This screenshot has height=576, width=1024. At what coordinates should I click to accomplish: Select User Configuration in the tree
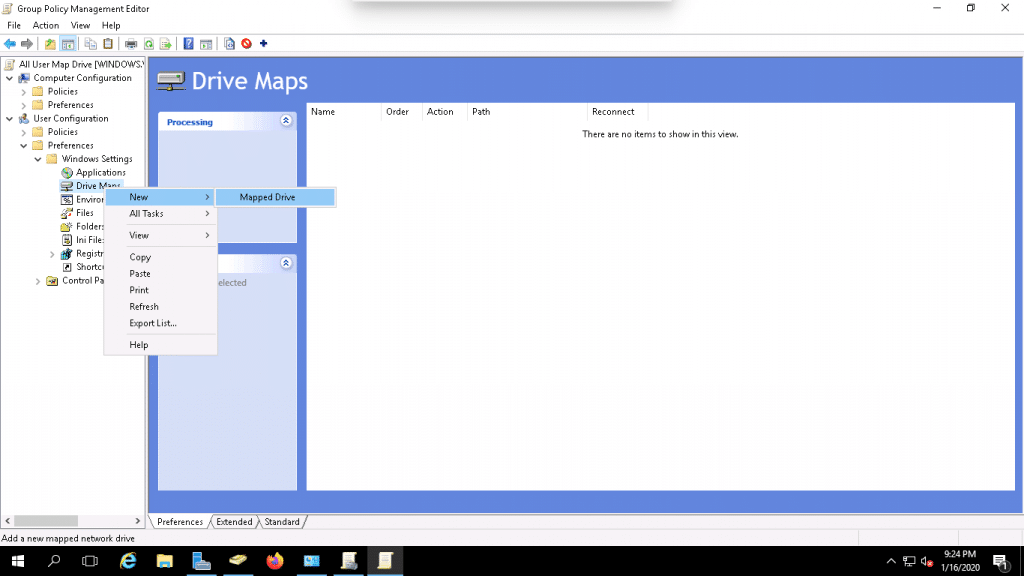click(x=71, y=118)
